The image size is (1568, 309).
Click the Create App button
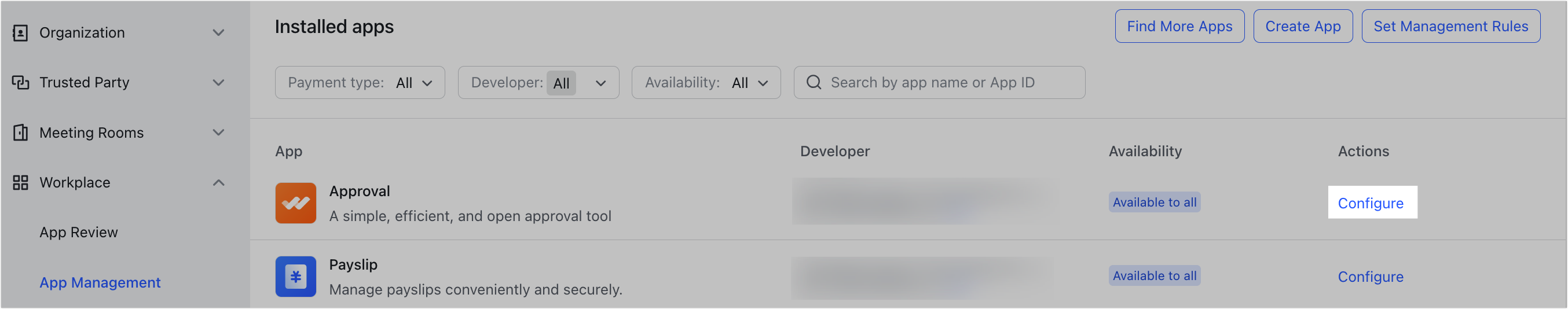[x=1303, y=27]
